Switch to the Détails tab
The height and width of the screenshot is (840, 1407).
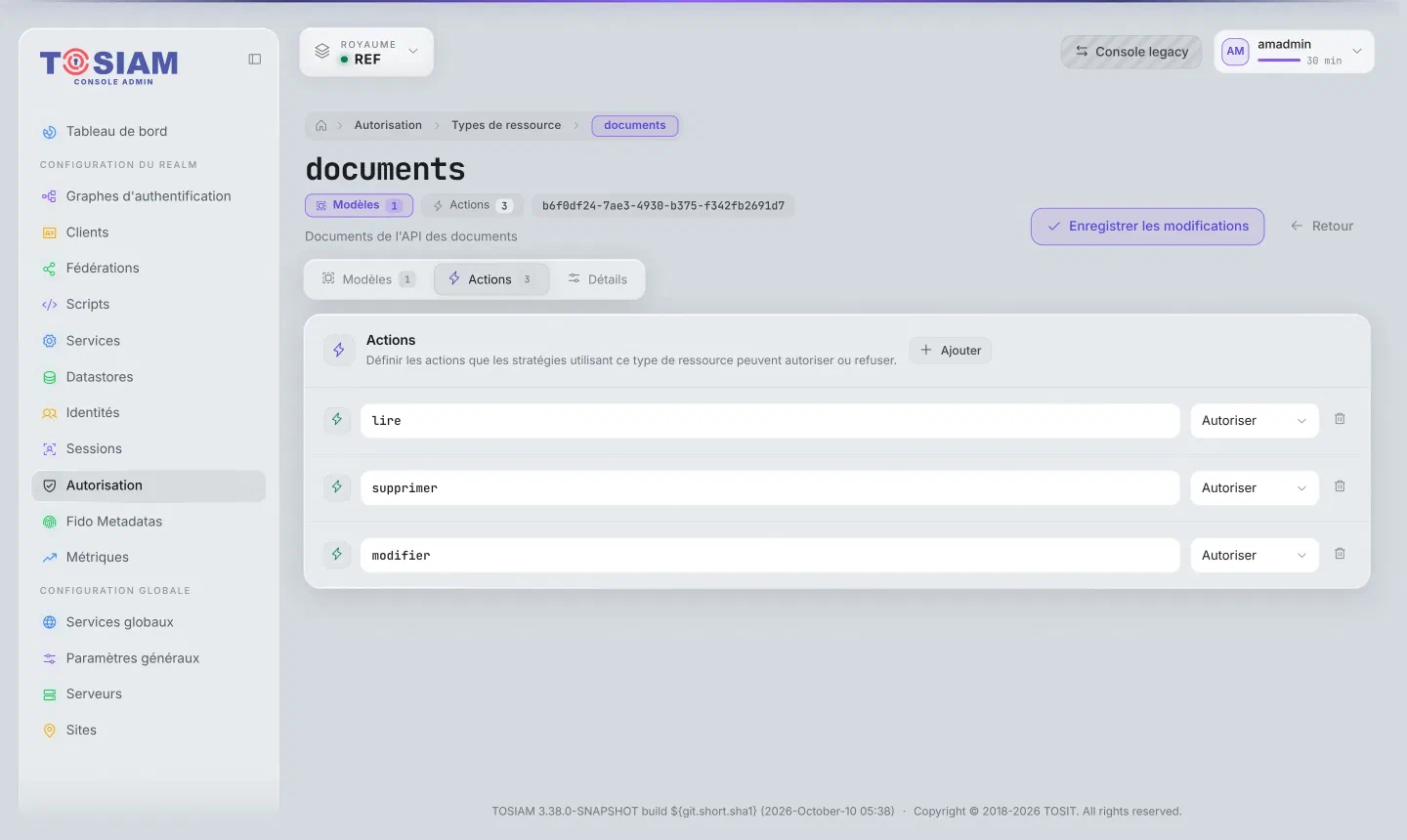[x=597, y=279]
